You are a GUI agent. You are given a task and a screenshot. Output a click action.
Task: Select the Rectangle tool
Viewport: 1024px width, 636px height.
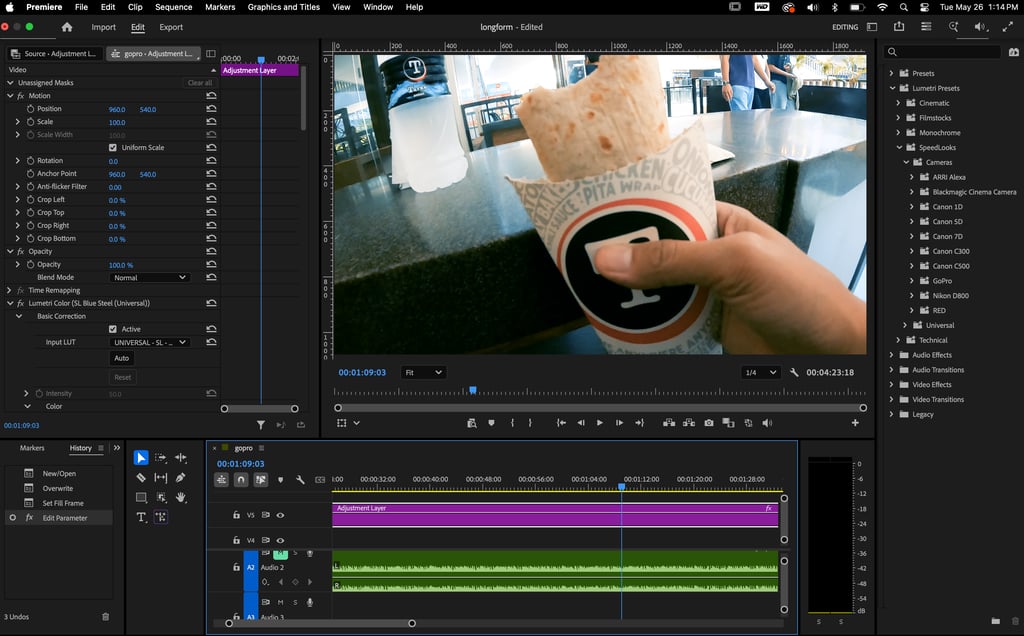pyautogui.click(x=140, y=498)
